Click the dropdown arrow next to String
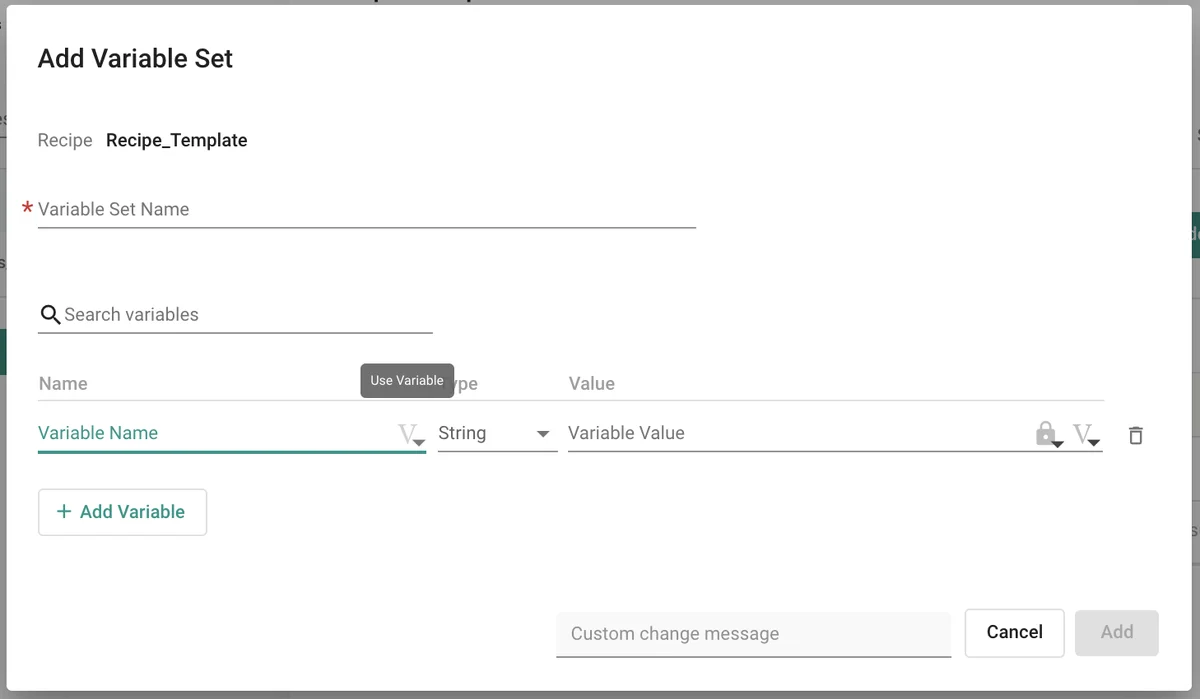 coord(543,434)
